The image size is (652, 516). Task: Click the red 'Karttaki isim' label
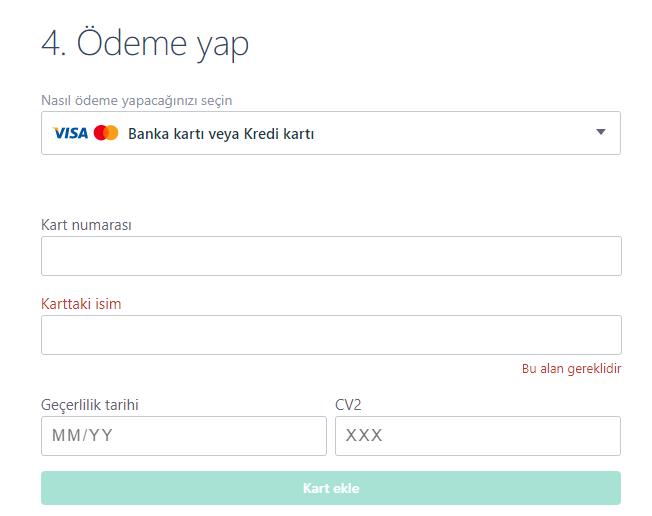coord(81,303)
